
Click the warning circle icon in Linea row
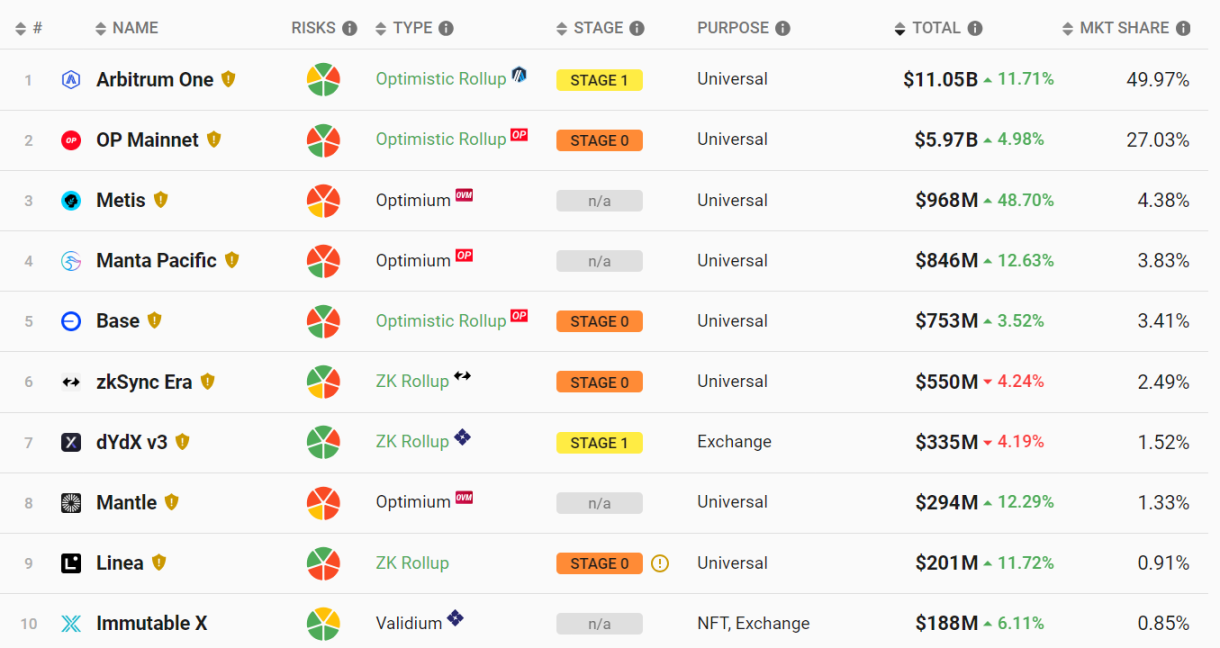659,563
